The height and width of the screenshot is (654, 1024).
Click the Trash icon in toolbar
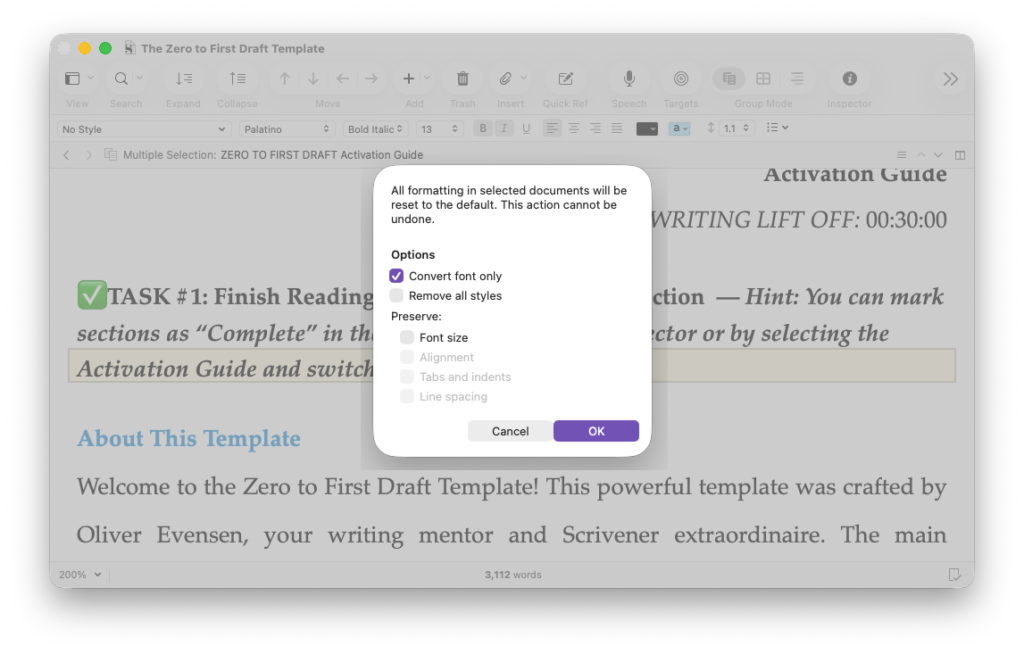tap(462, 79)
